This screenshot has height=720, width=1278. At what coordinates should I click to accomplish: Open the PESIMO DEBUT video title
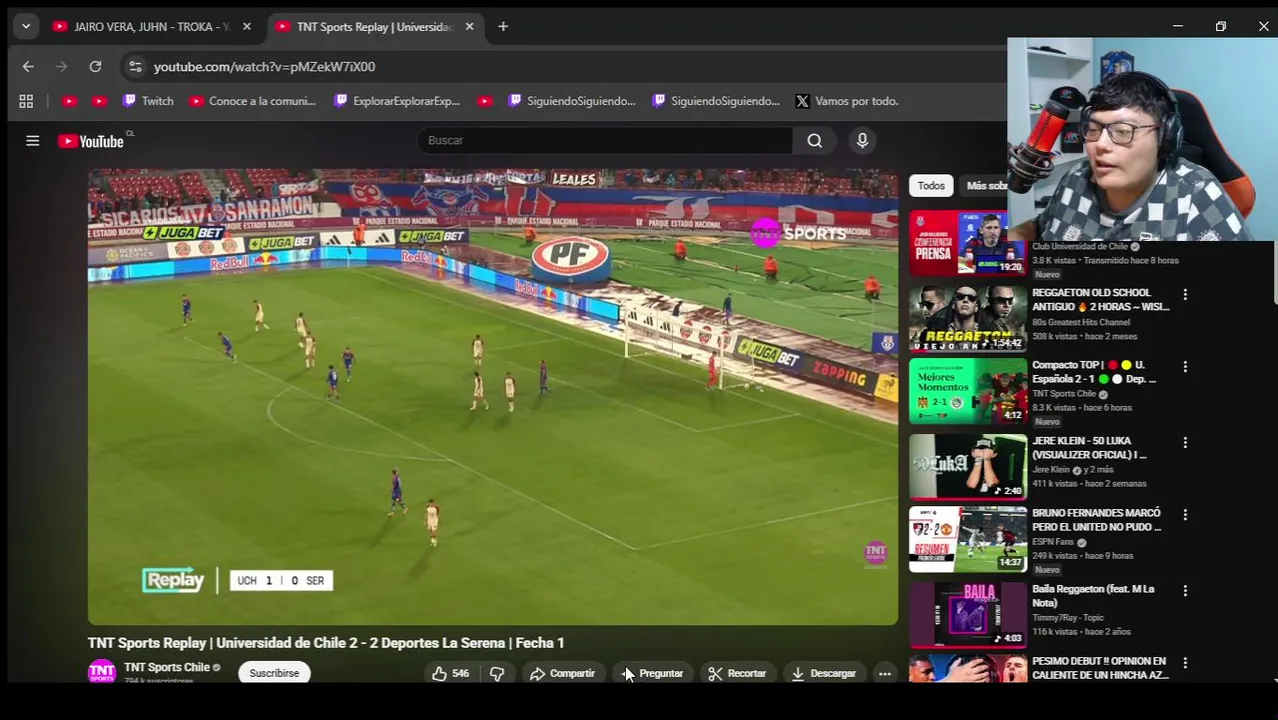click(1100, 668)
